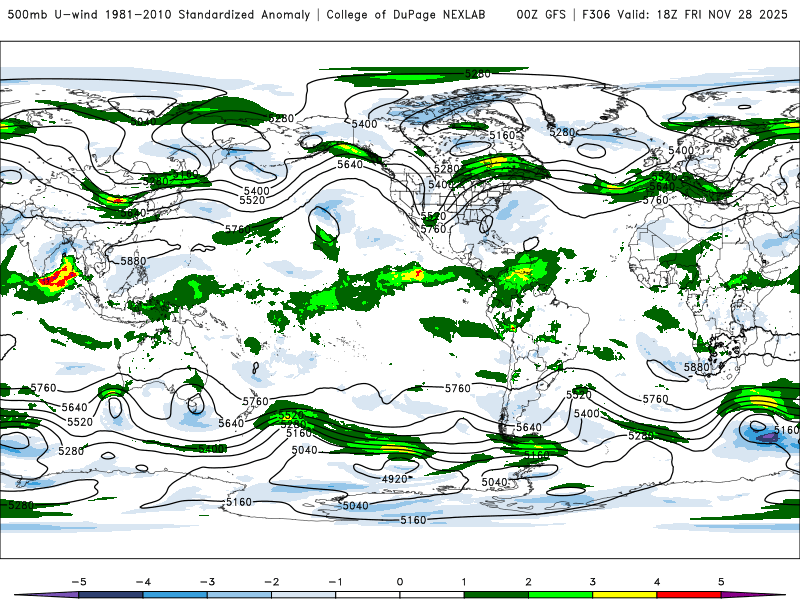Click the '4920' height contour label
This screenshot has height=600, width=800.
point(394,479)
